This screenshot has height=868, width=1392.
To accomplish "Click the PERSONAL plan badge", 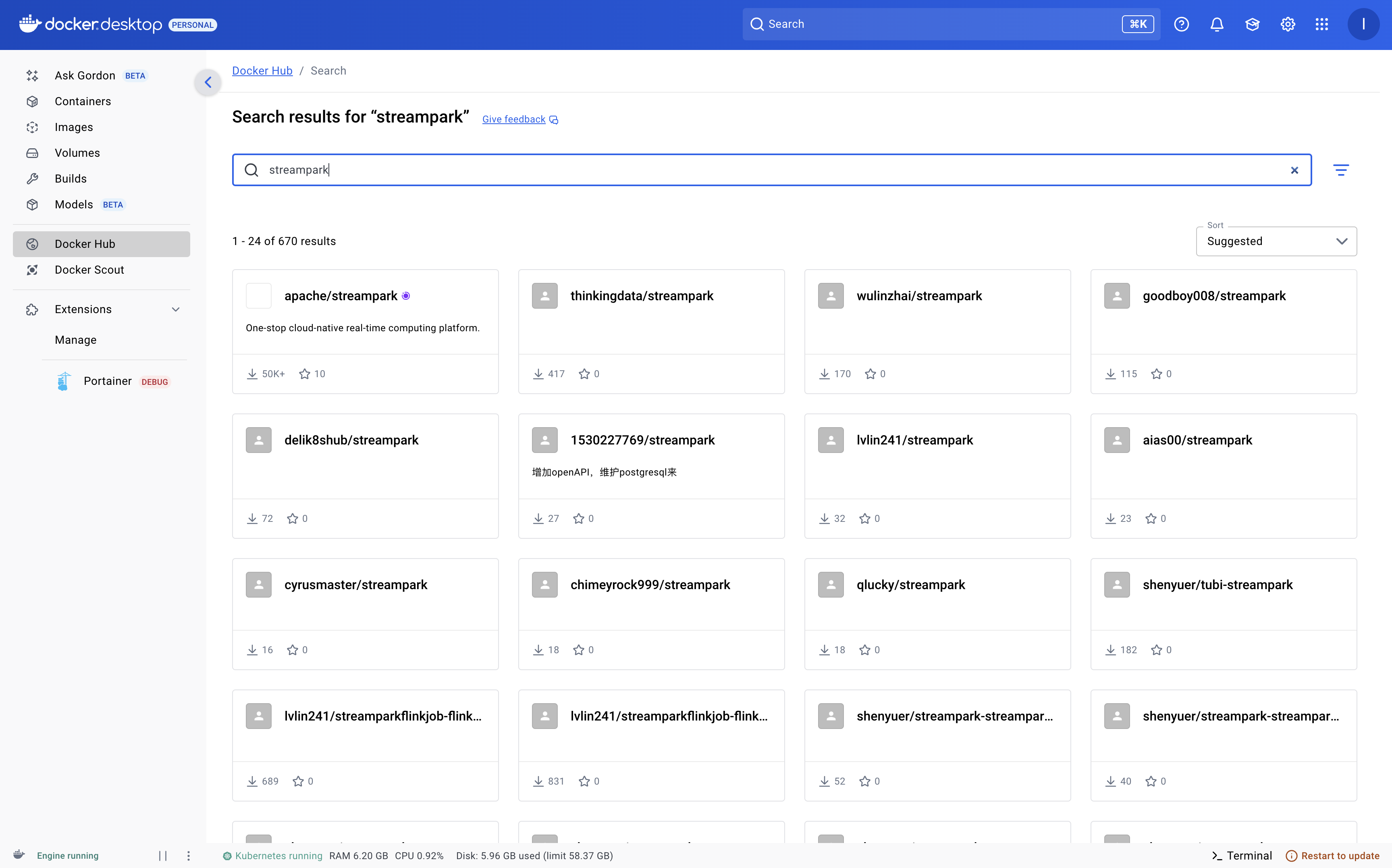I will [x=192, y=25].
